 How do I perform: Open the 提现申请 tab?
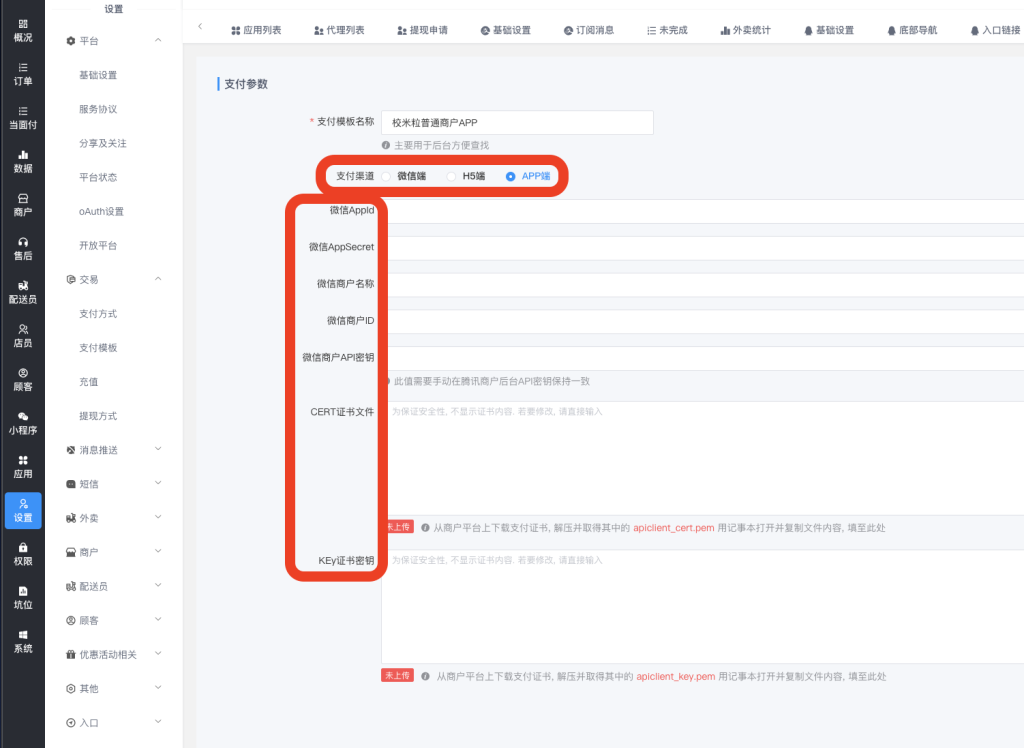tap(422, 30)
